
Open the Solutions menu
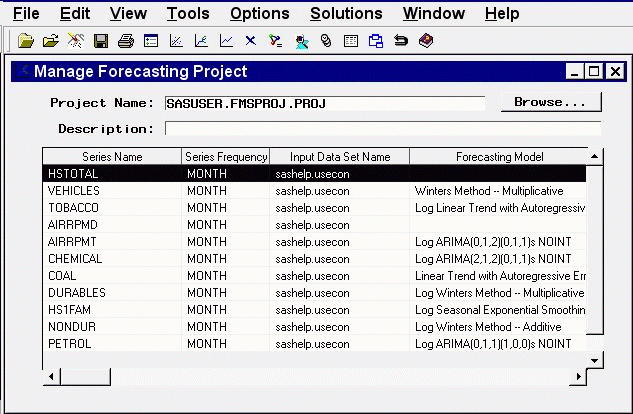click(346, 13)
